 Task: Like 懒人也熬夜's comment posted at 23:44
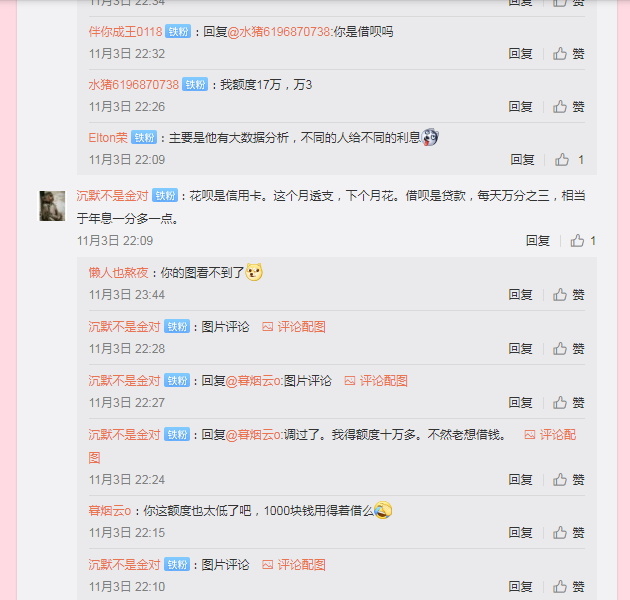(x=568, y=295)
